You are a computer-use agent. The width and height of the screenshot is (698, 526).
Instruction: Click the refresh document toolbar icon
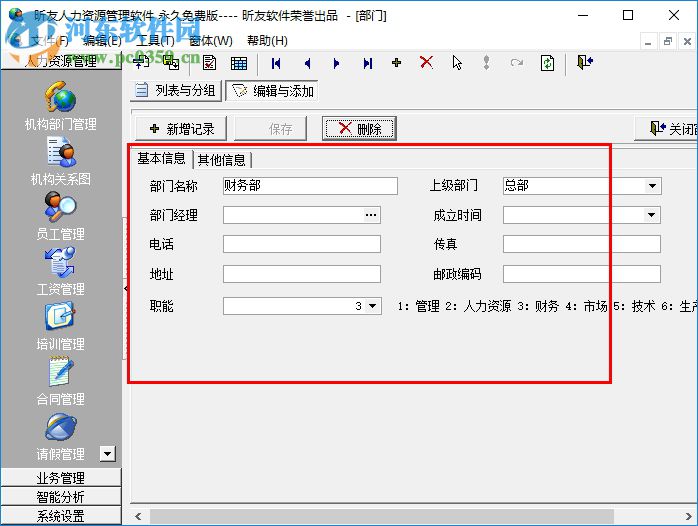click(547, 63)
